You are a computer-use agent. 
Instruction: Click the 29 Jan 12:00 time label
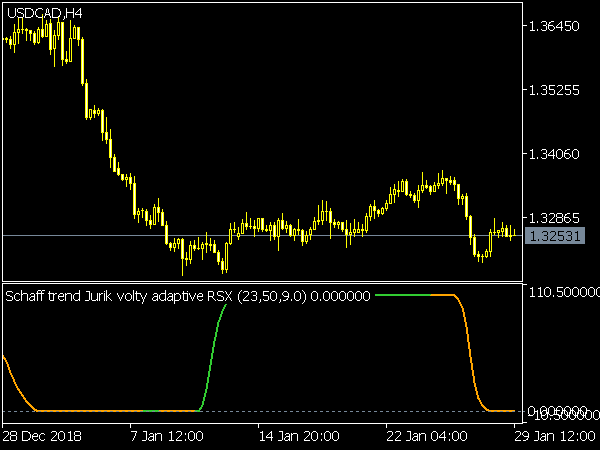coord(555,436)
